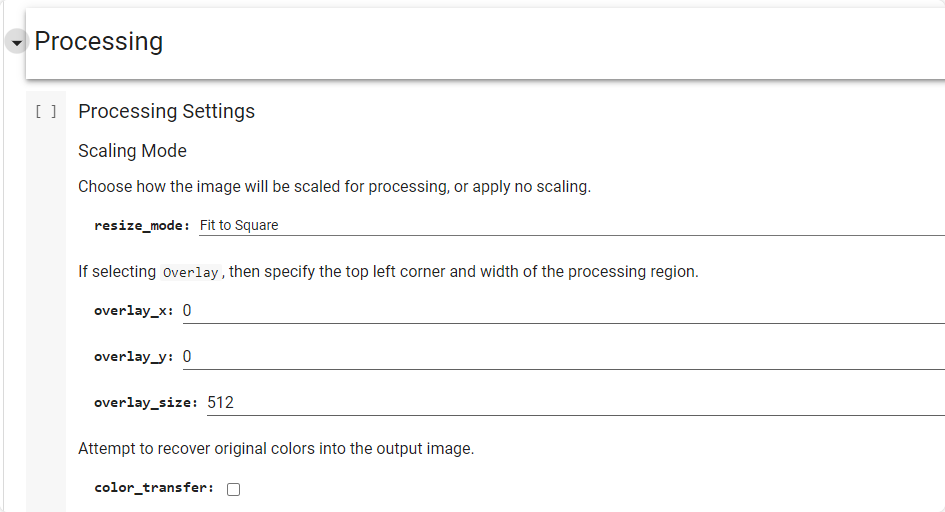Click the 'Choose how the image' description
This screenshot has width=945, height=512.
pyautogui.click(x=334, y=187)
